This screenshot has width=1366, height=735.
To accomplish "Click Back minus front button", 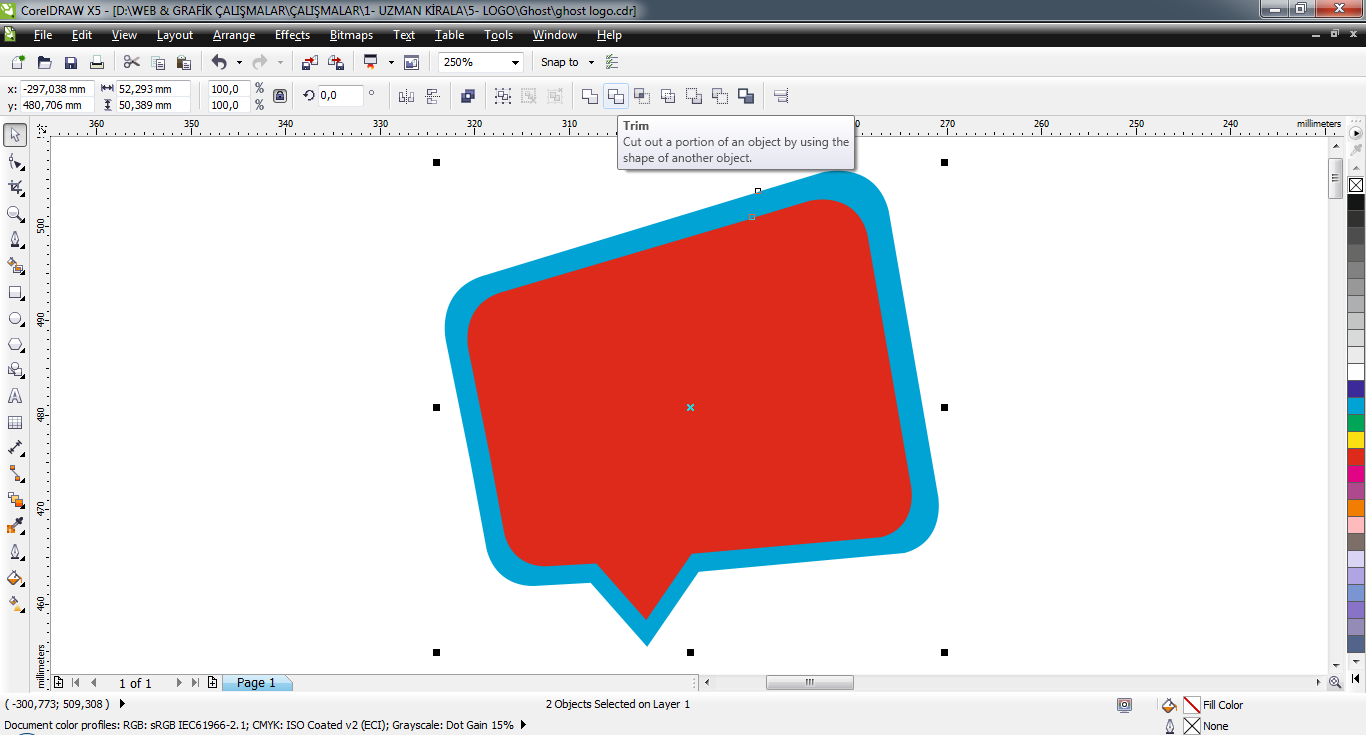I will 720,96.
